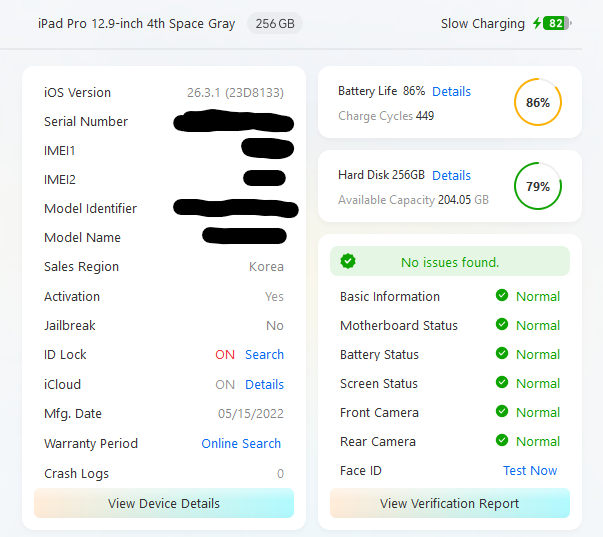Open Hard Disk Details link
The image size is (603, 537).
click(451, 175)
